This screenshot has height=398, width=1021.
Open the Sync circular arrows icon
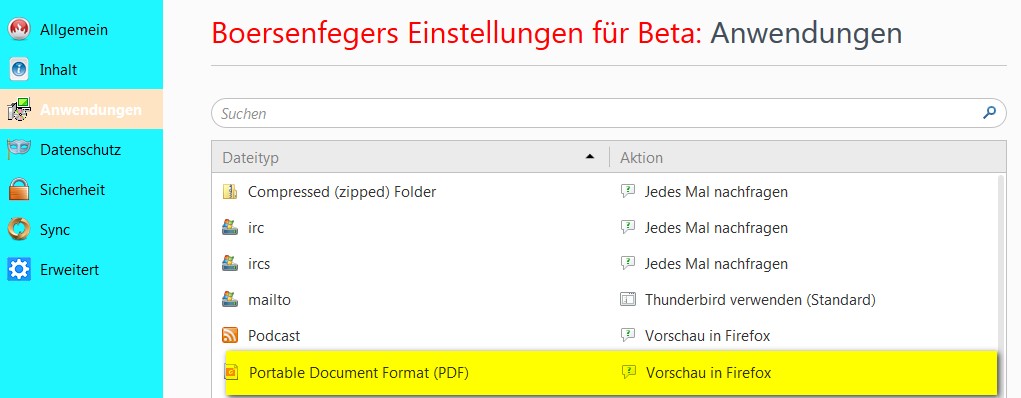coord(19,229)
